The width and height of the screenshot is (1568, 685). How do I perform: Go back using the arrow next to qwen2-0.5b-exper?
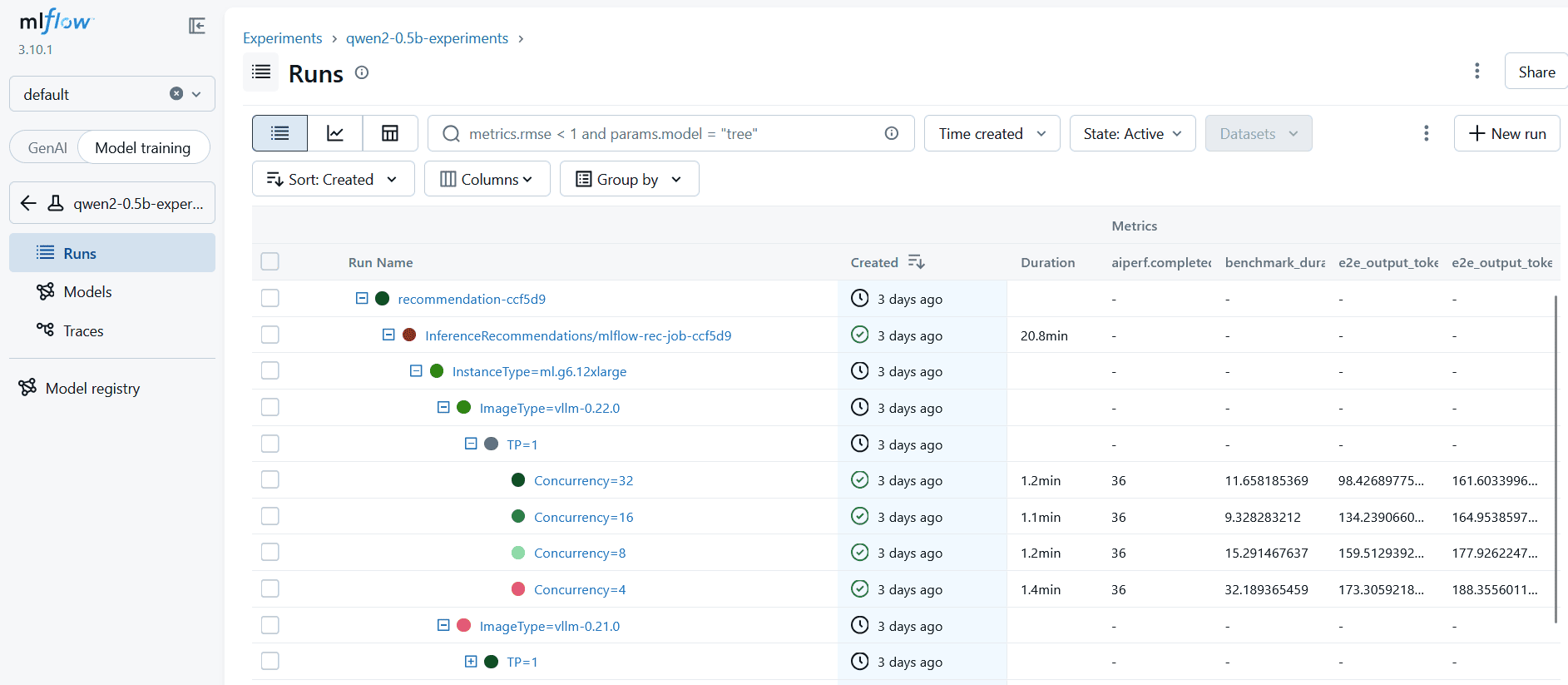28,203
